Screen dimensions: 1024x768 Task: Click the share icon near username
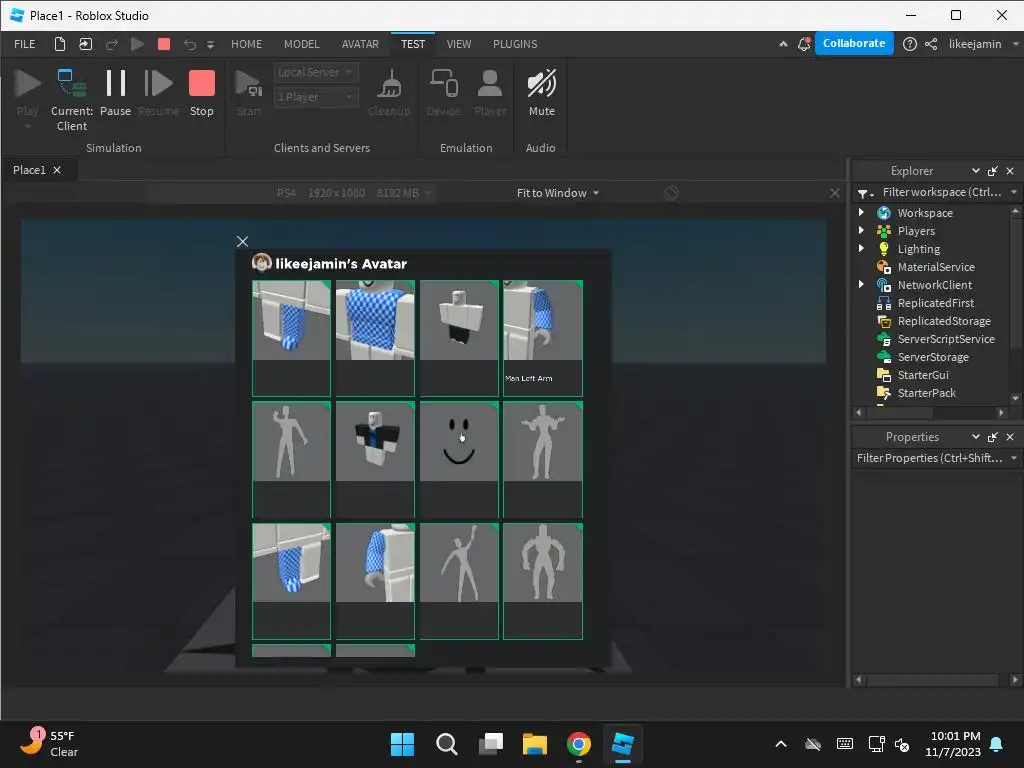point(931,44)
